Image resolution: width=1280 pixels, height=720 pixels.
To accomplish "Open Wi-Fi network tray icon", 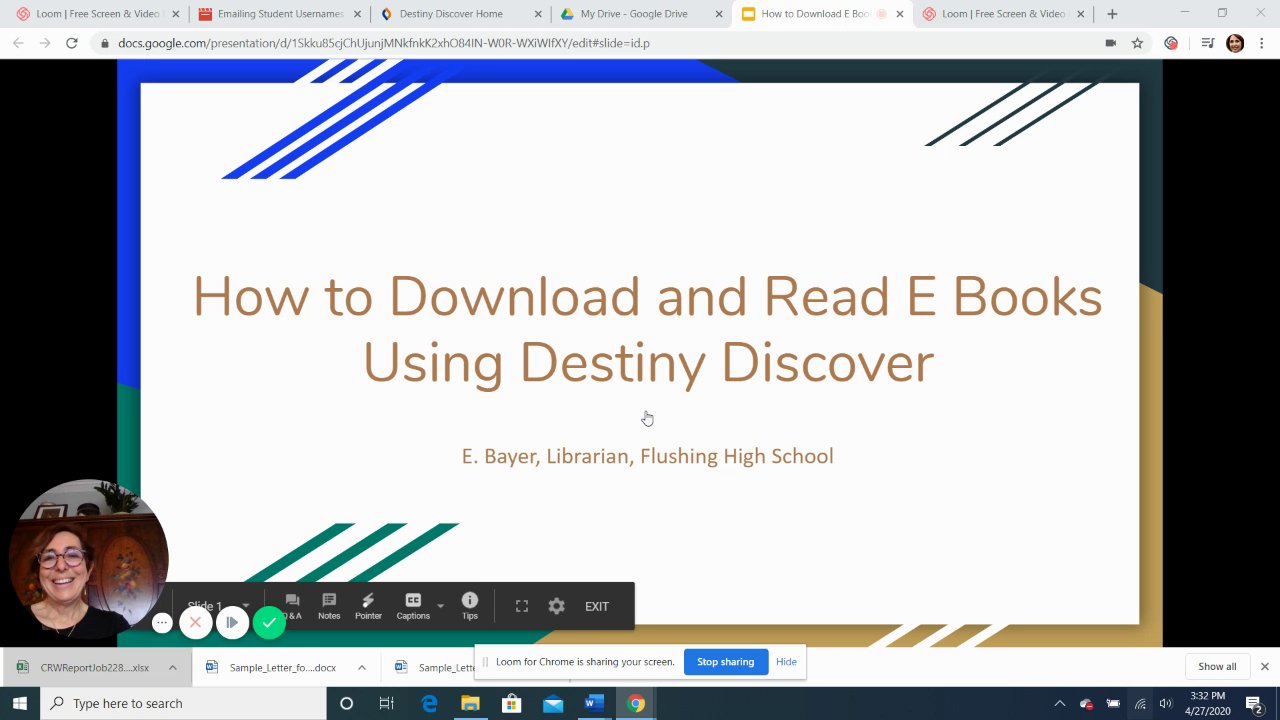I will point(1139,704).
